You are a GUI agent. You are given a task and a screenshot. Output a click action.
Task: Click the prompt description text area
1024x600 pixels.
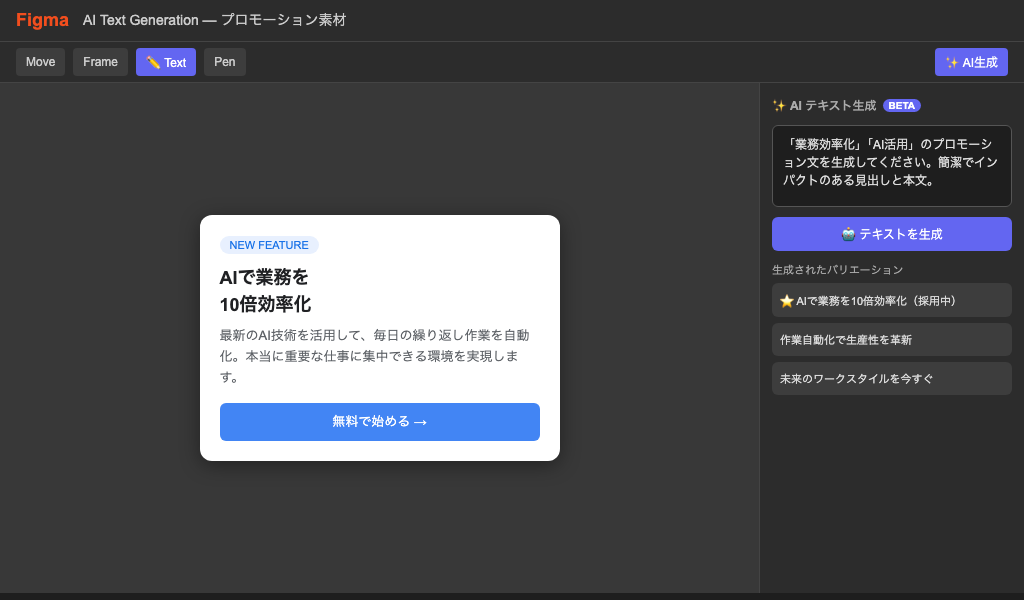(890, 166)
